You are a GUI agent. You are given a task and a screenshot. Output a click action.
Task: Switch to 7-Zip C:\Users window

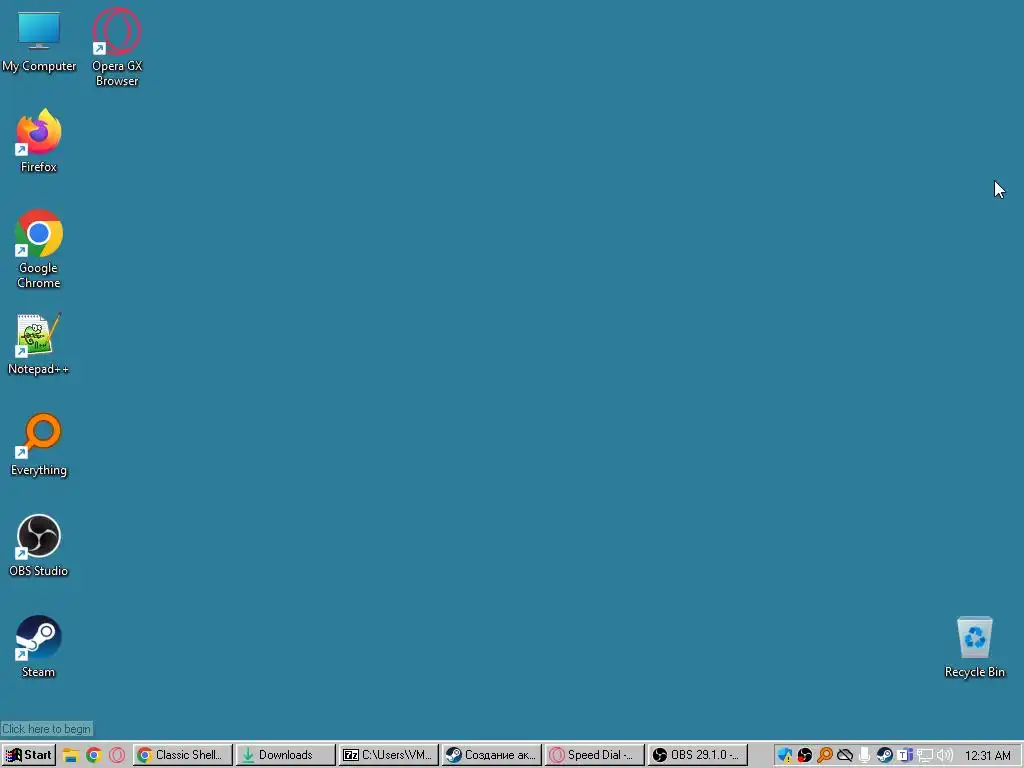pyautogui.click(x=389, y=755)
